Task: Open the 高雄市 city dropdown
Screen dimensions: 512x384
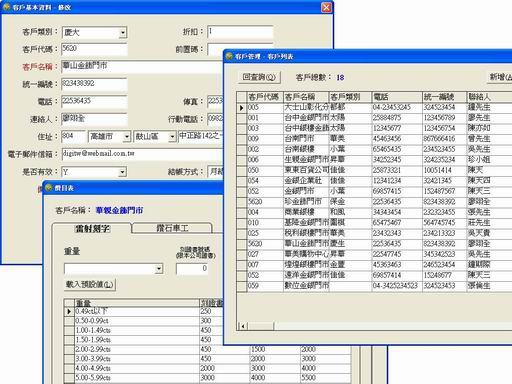Action: [127, 137]
